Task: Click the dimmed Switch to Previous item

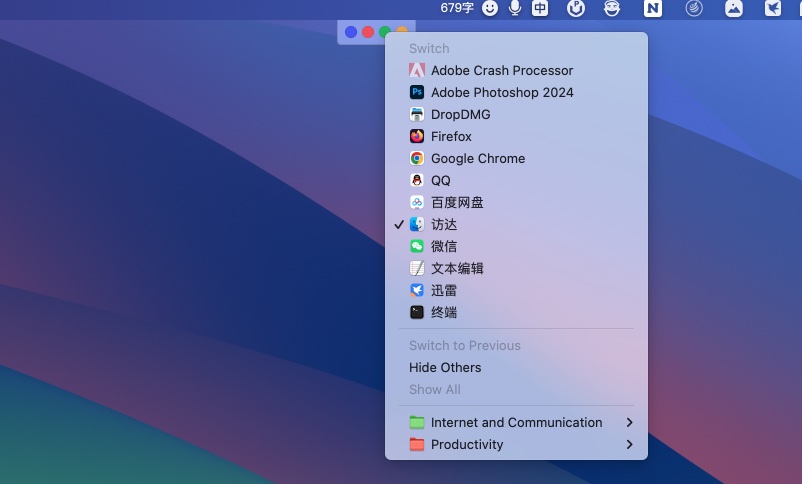Action: pyautogui.click(x=516, y=345)
